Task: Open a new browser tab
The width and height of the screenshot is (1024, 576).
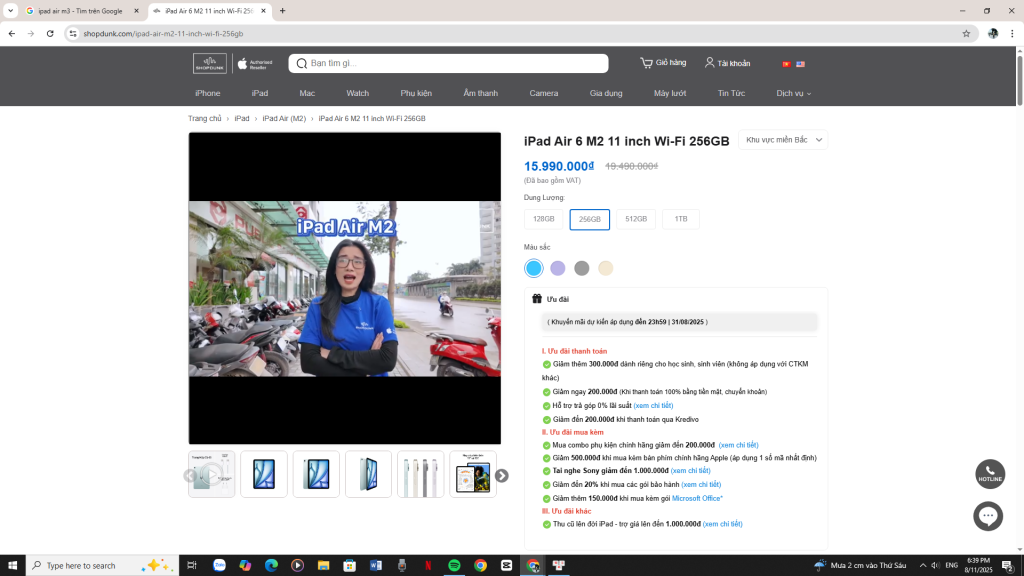Action: coord(283,11)
